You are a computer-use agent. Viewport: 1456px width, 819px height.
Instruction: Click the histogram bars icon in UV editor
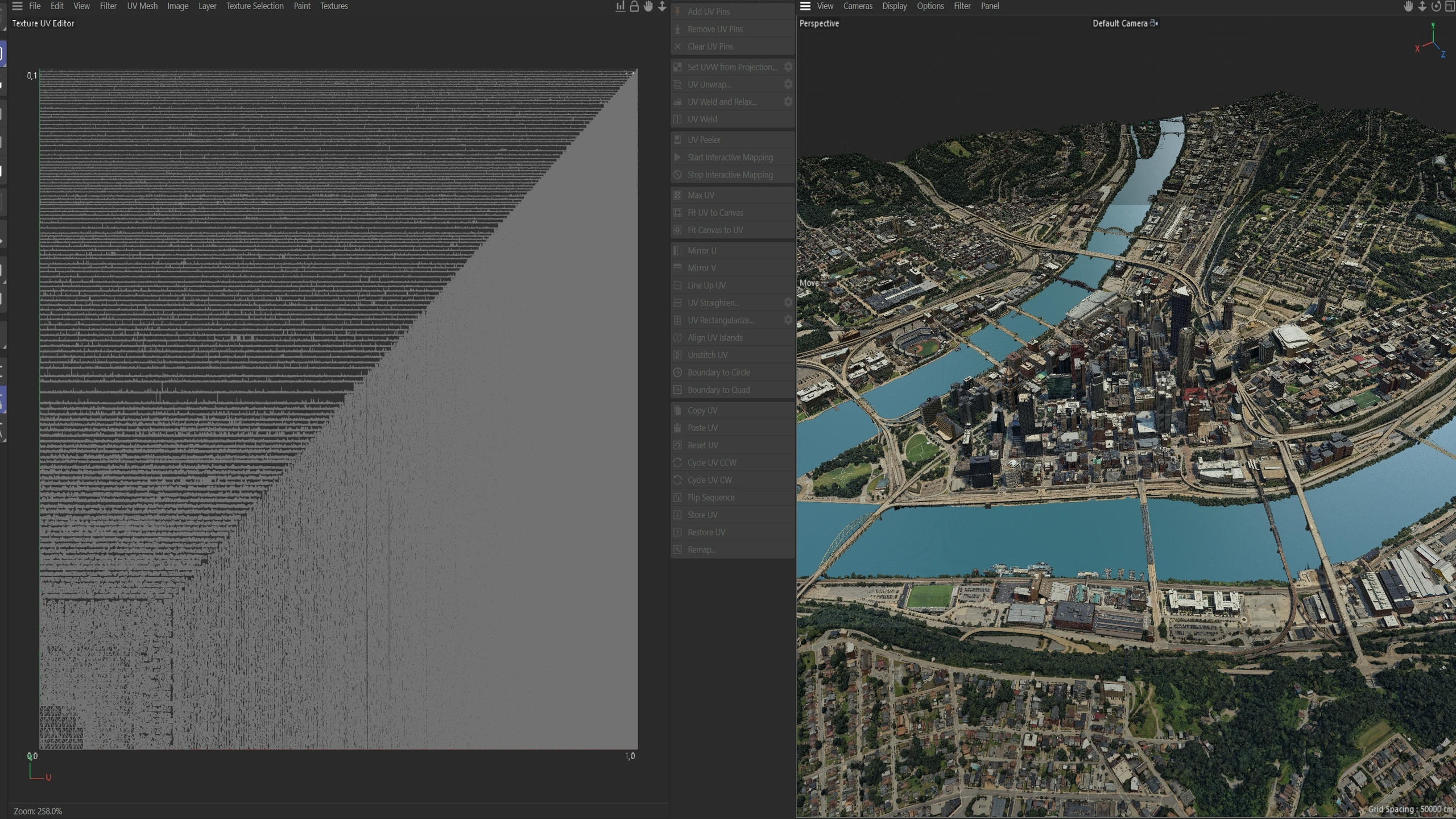pos(620,6)
